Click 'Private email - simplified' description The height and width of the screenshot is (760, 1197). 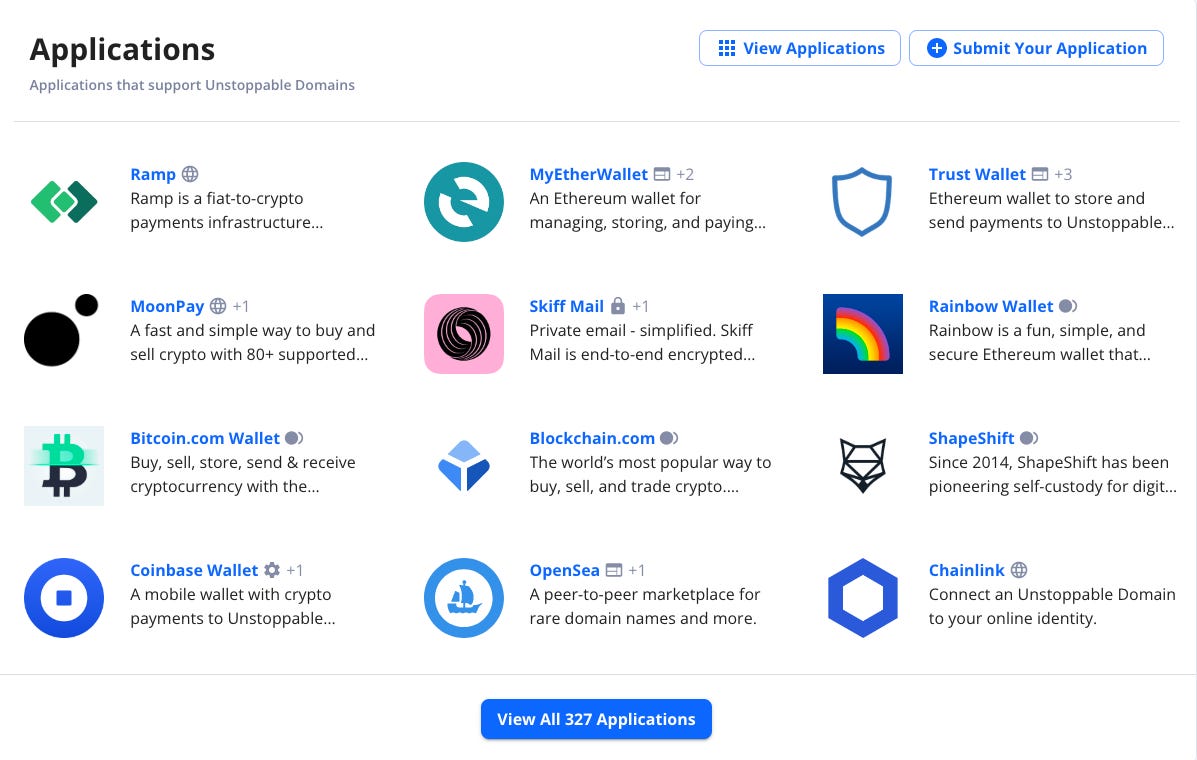(x=642, y=342)
